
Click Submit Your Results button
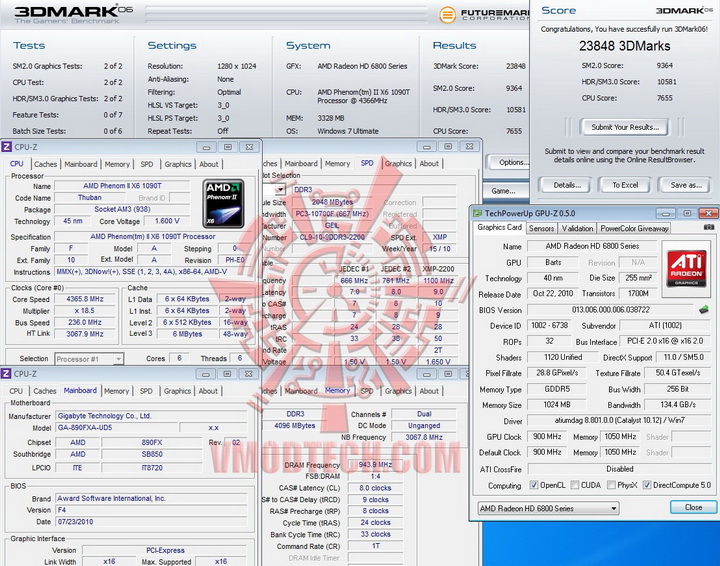pos(625,127)
